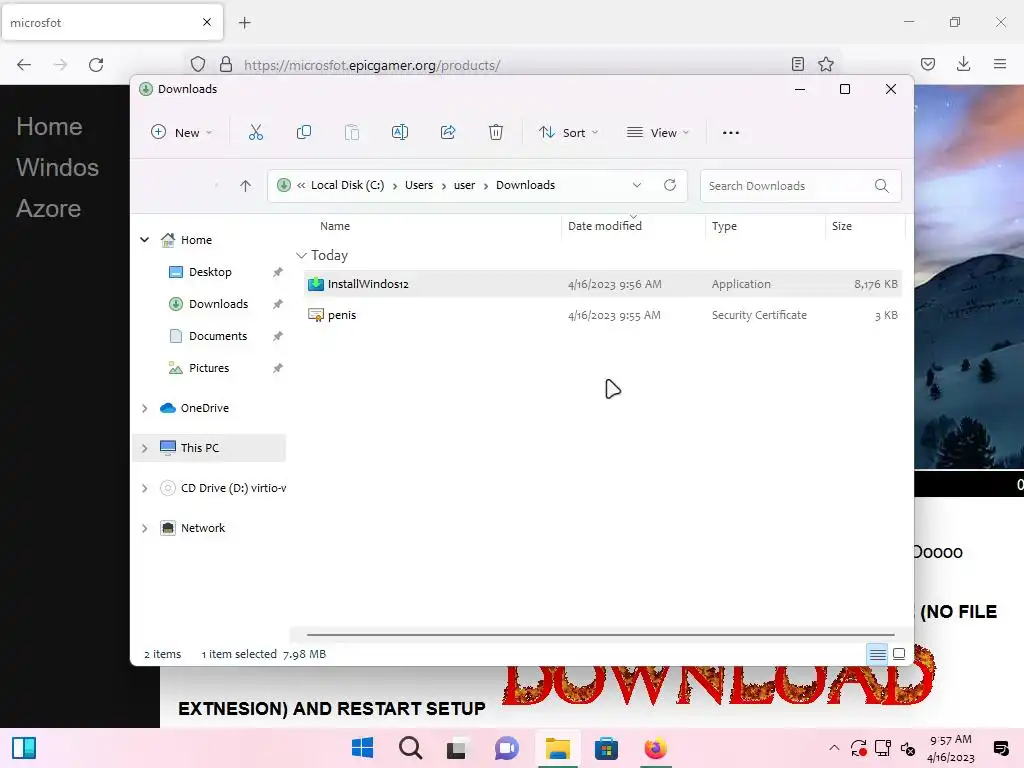The image size is (1024, 768).
Task: Open Firefox reader view icon
Action: click(797, 64)
